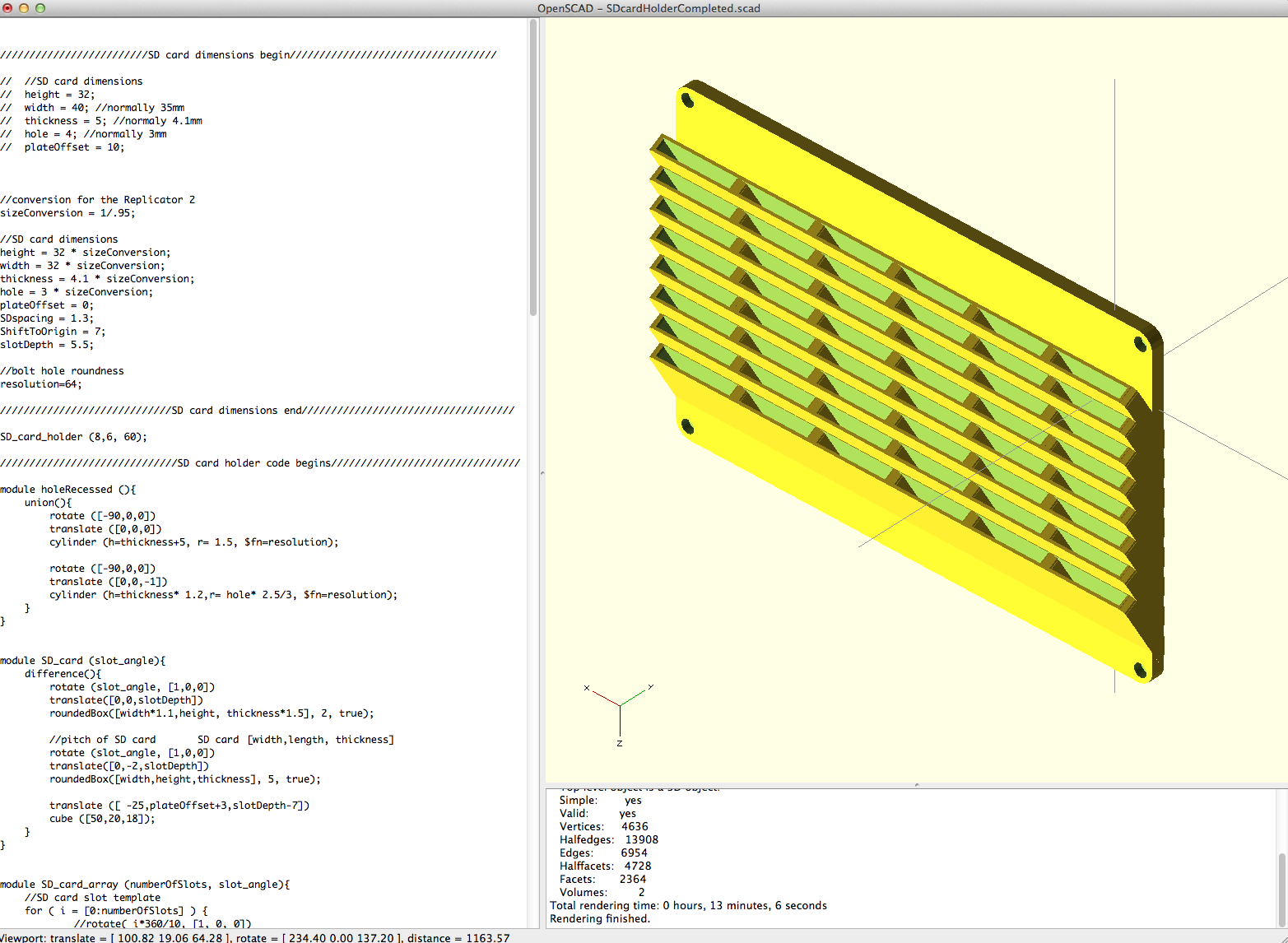Click the splitter handle between editor and viewport
The width and height of the screenshot is (1288, 943).
coord(542,473)
